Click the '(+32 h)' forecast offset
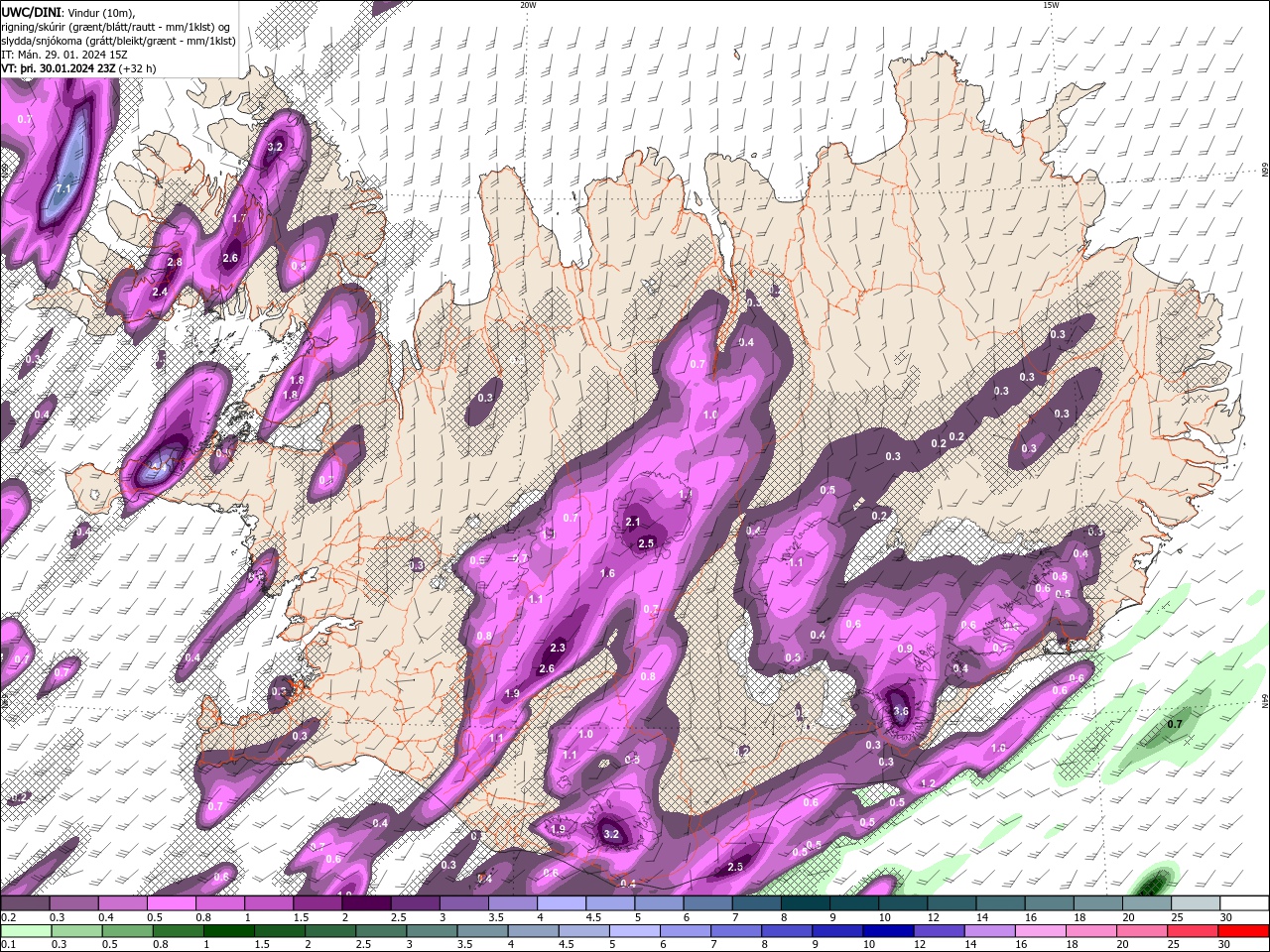 pos(137,68)
